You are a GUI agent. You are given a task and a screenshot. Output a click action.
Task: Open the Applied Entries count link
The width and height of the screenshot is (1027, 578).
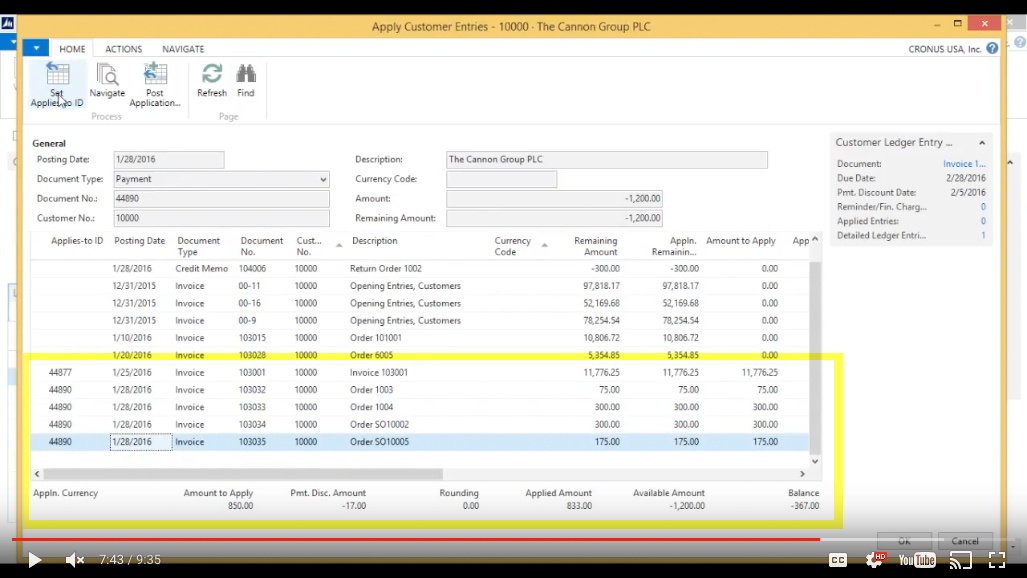983,222
